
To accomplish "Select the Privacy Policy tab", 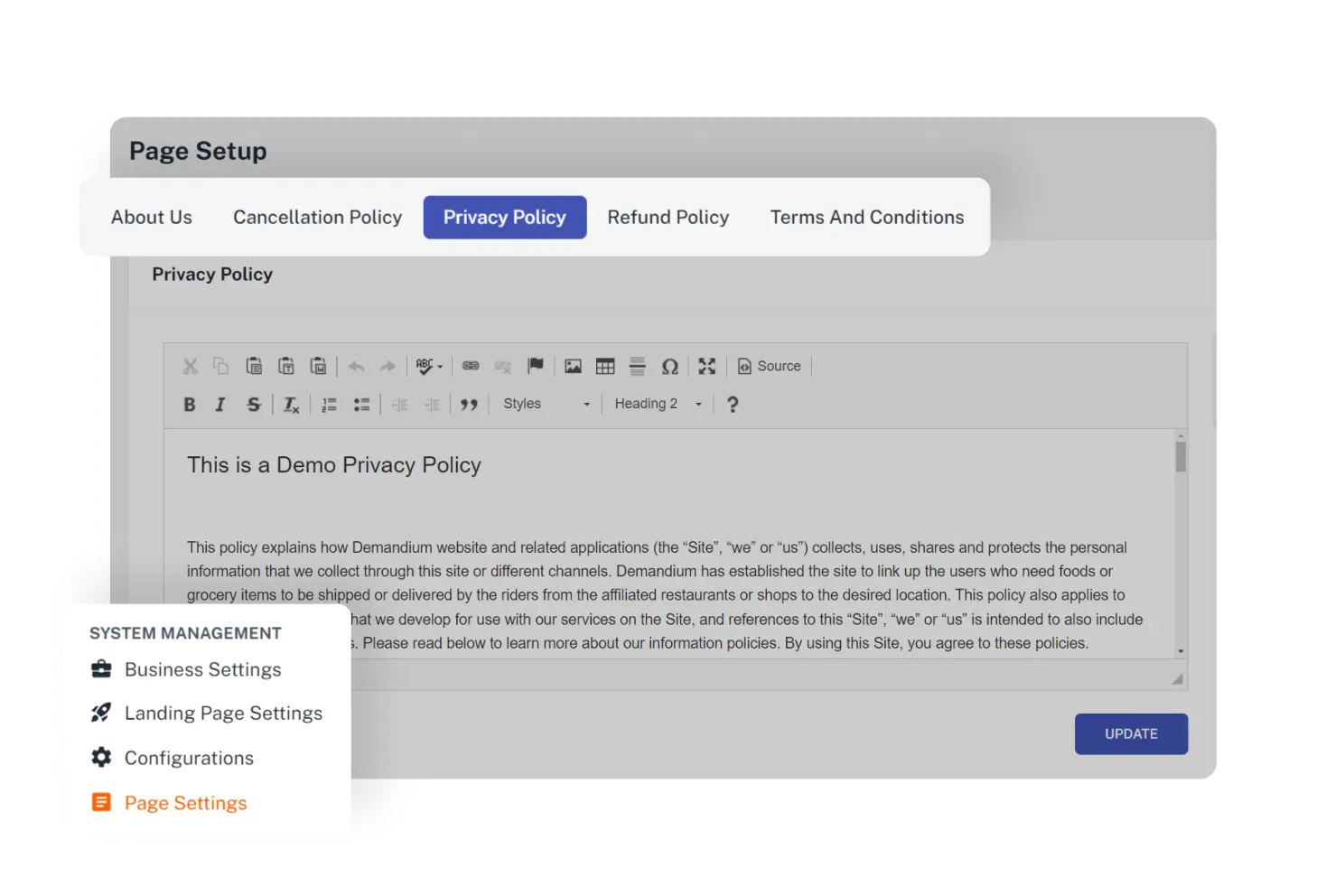I will (505, 217).
